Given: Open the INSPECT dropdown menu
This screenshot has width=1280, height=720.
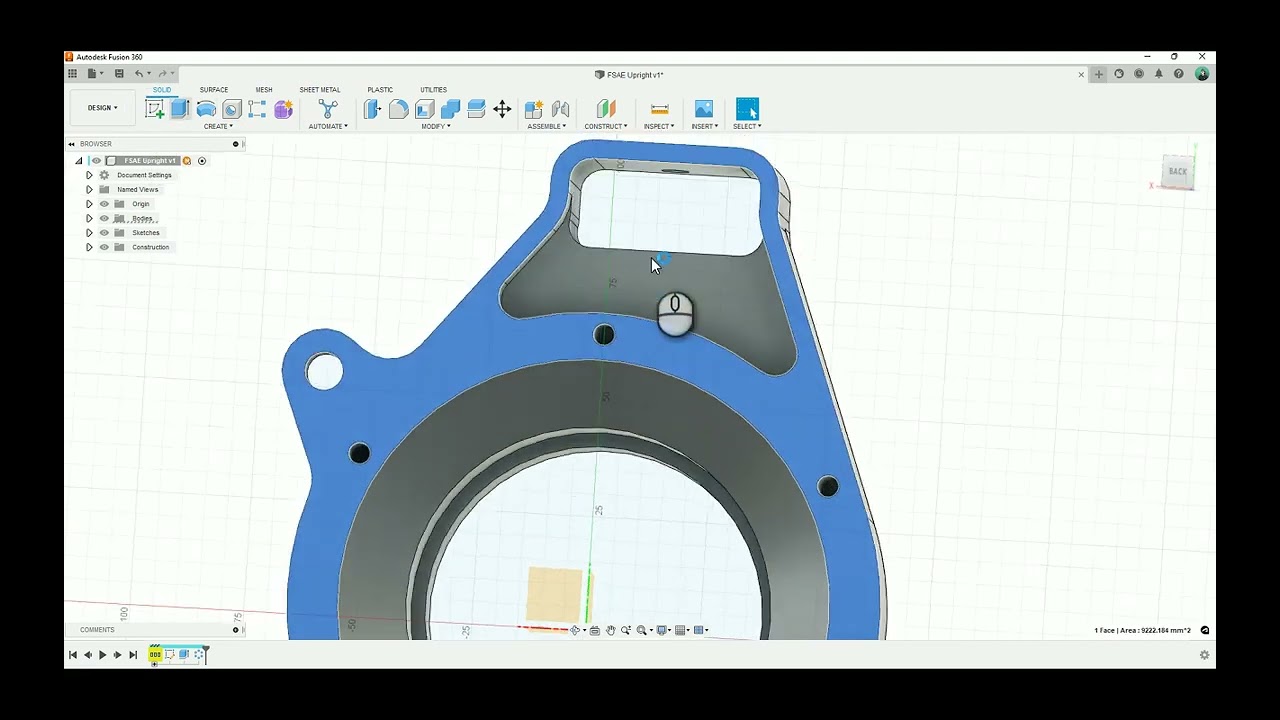Looking at the screenshot, I should (659, 127).
